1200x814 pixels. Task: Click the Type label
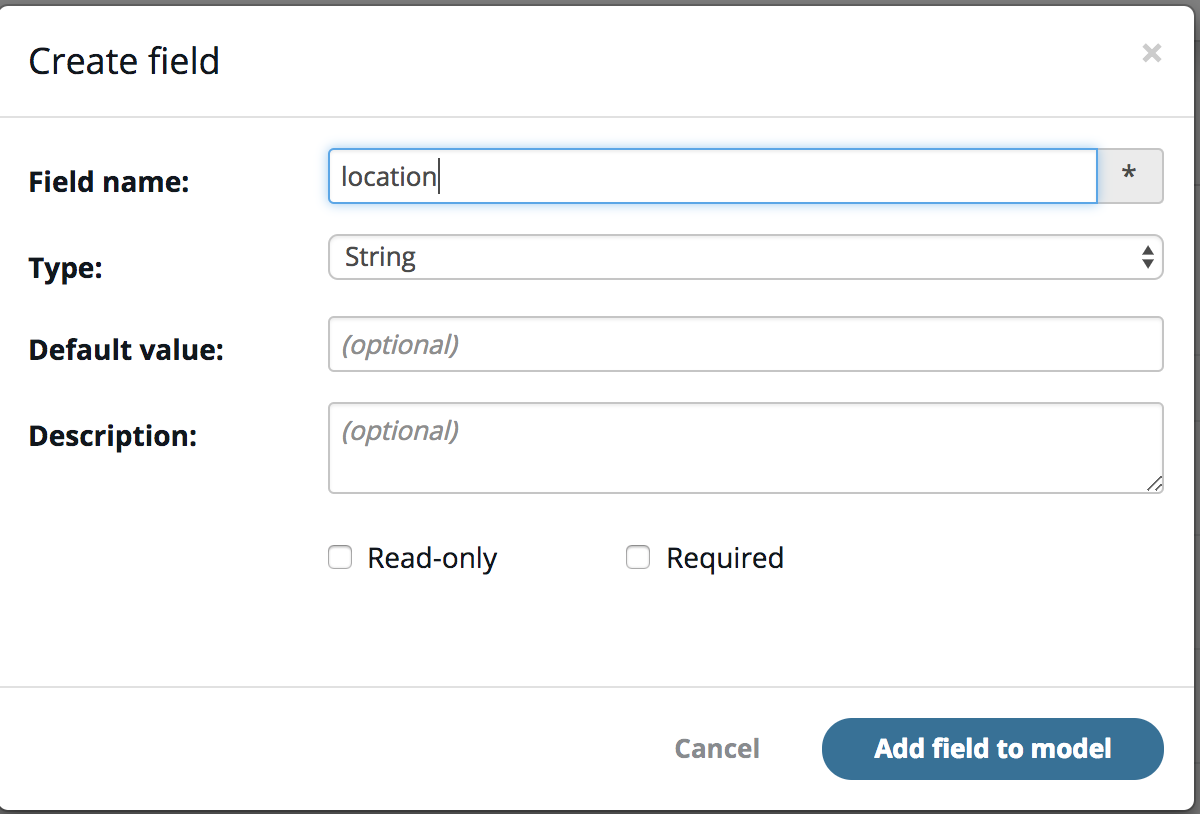tap(66, 267)
